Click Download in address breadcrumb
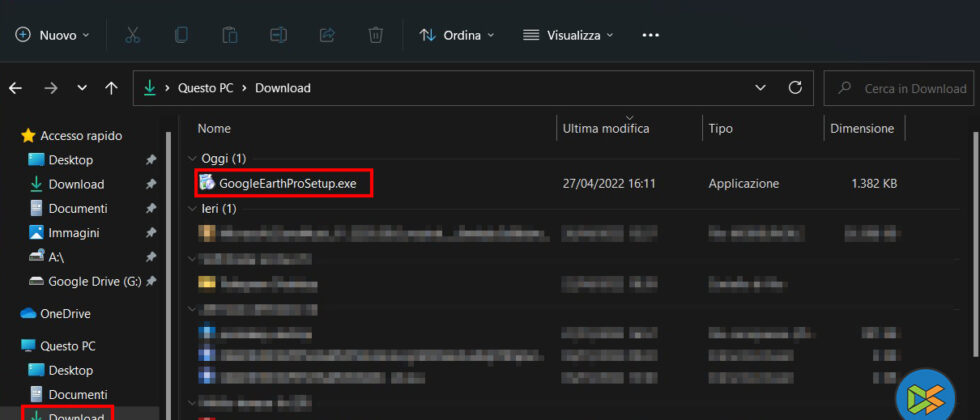The image size is (980, 420). pyautogui.click(x=282, y=88)
